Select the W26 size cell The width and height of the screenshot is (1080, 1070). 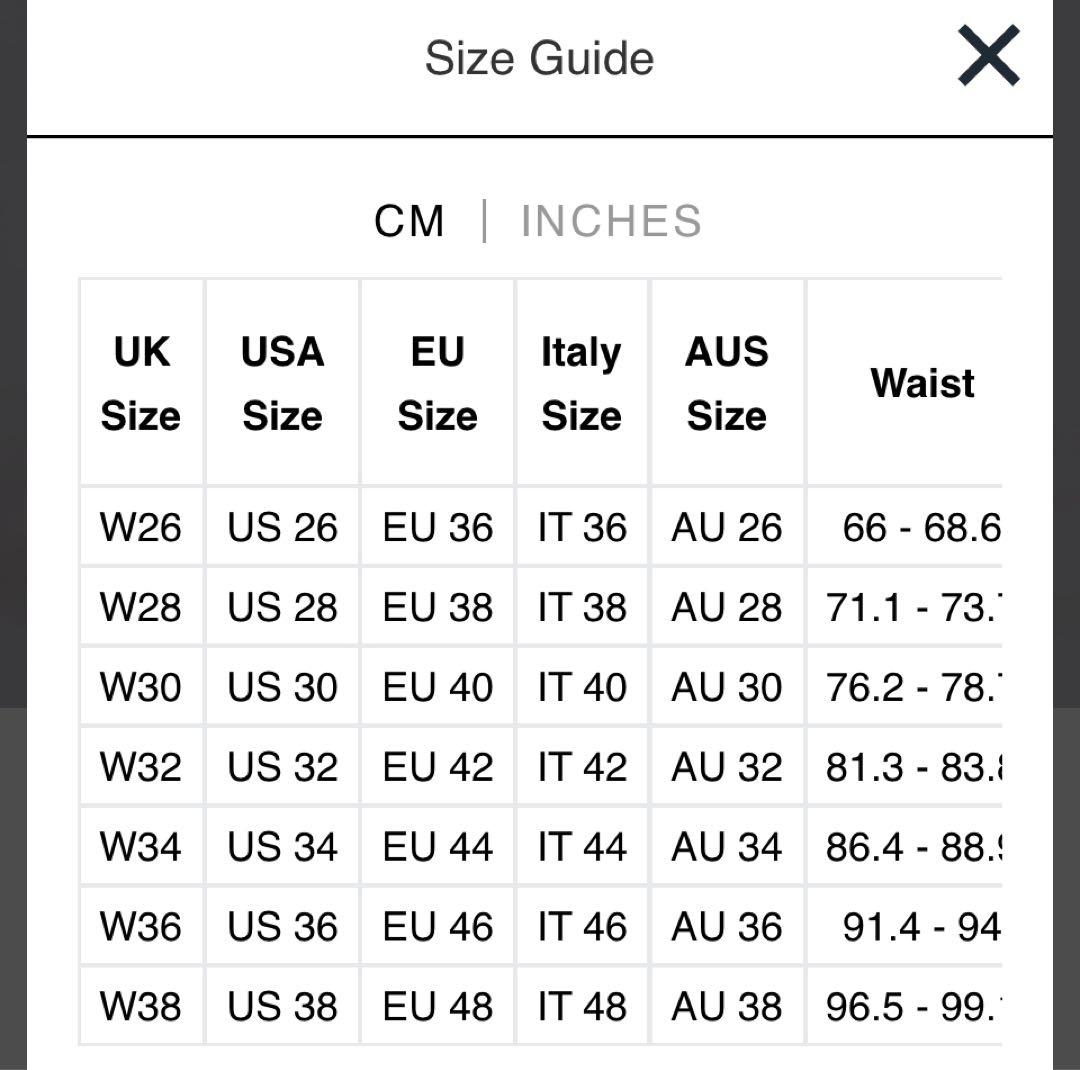[x=141, y=527]
